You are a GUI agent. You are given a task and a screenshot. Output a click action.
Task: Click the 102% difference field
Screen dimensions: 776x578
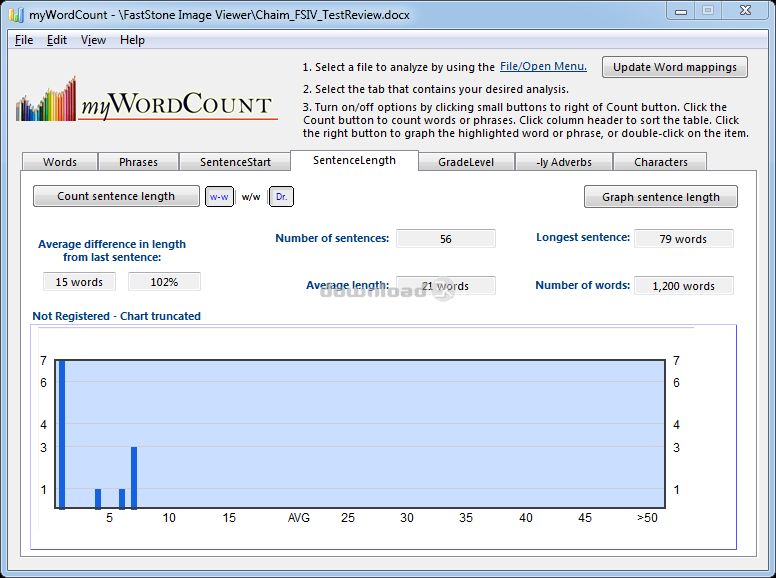click(164, 282)
